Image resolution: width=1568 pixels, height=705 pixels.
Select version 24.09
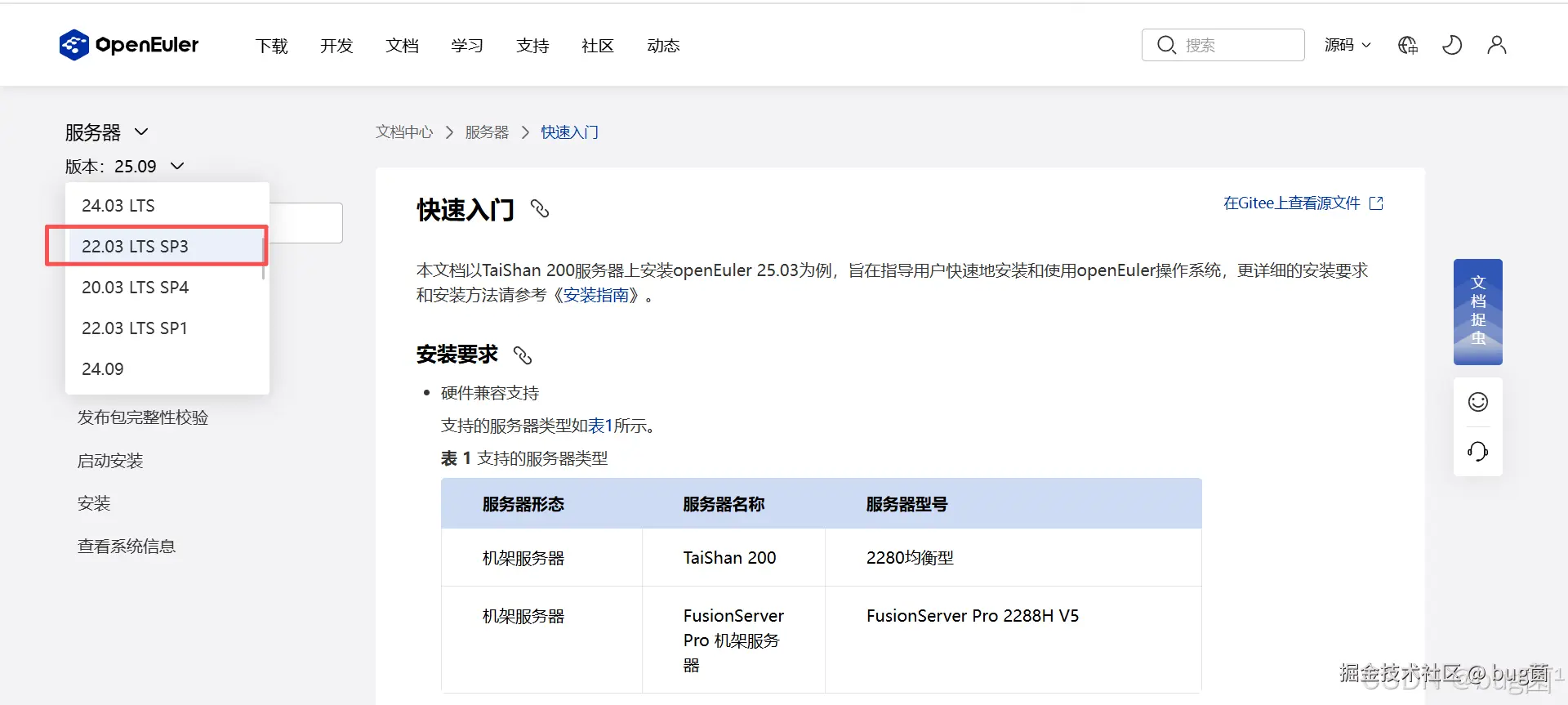click(x=167, y=369)
